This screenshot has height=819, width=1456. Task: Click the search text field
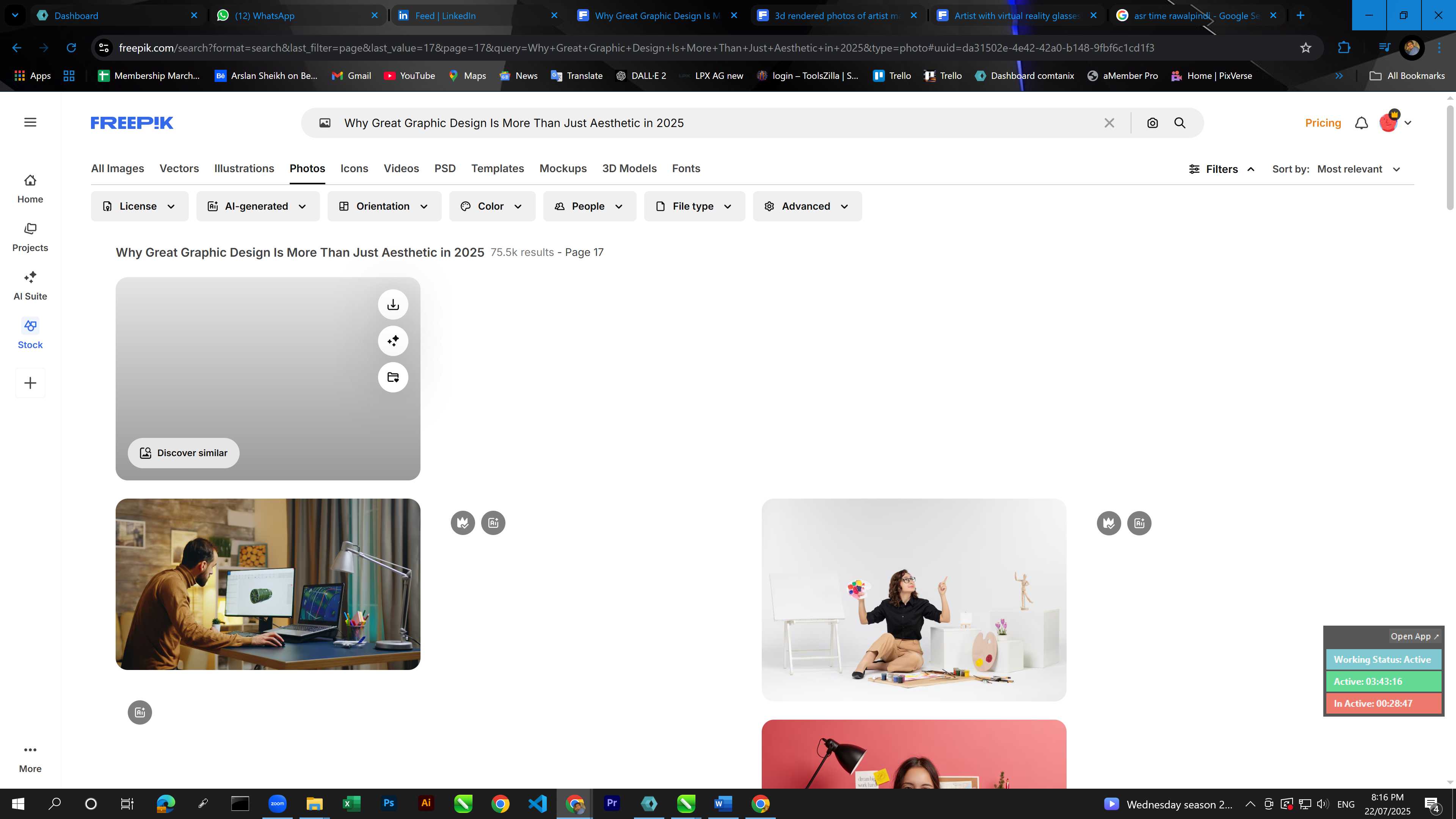pos(718,122)
